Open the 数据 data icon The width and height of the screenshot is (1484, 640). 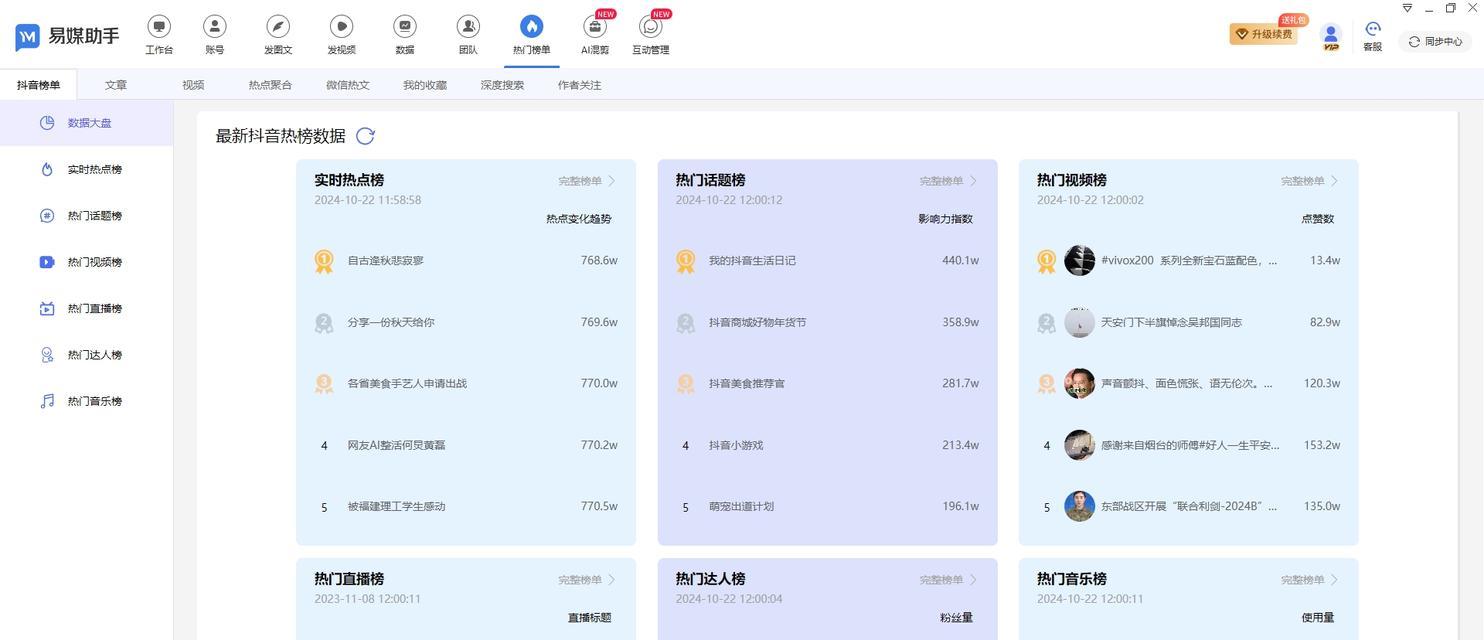pyautogui.click(x=405, y=27)
